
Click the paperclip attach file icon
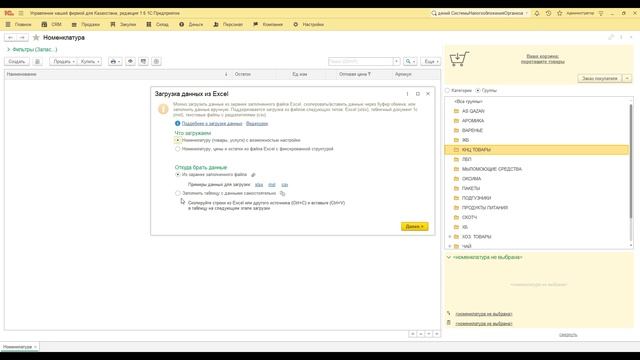tap(253, 175)
